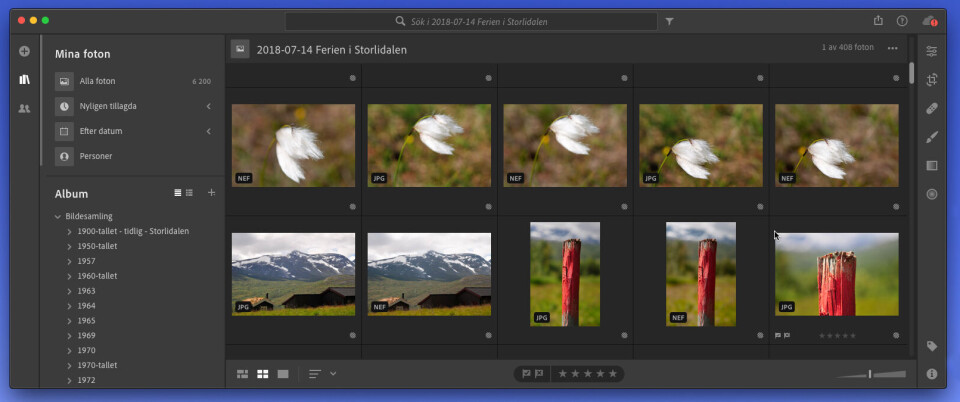Screen dimensions: 960x402
Task: Select the Crop and rotate tool
Action: coord(932,80)
